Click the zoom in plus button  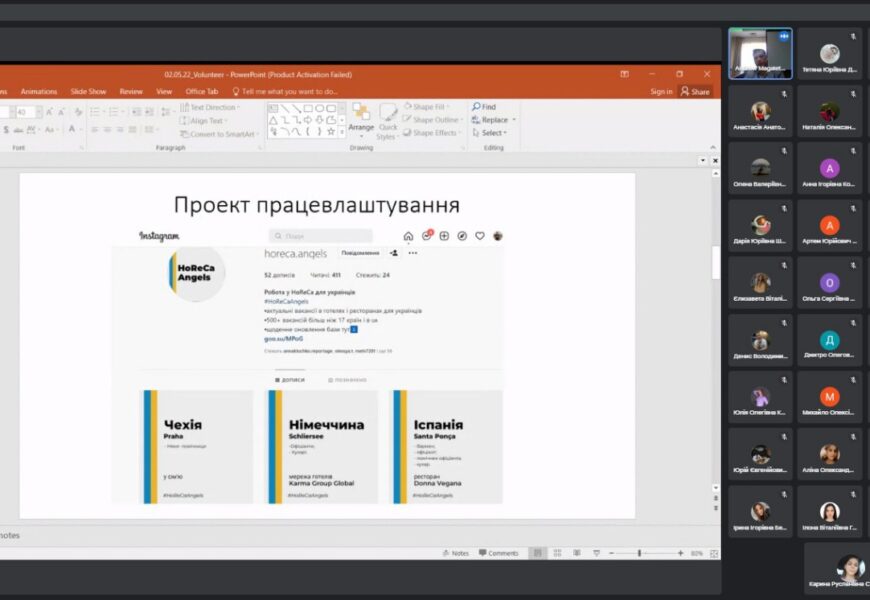[681, 553]
